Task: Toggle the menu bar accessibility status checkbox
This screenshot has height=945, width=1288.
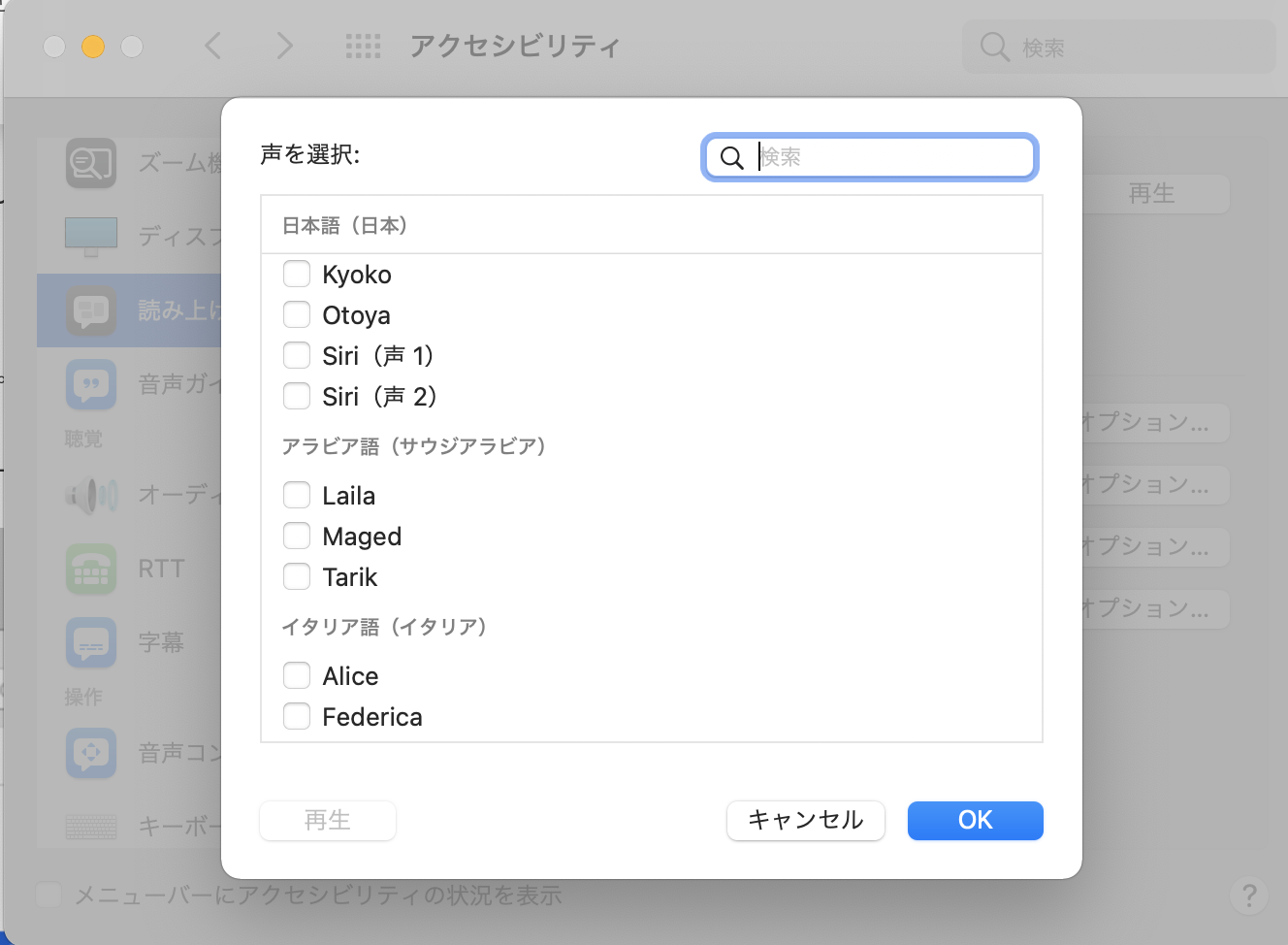Action: point(48,895)
